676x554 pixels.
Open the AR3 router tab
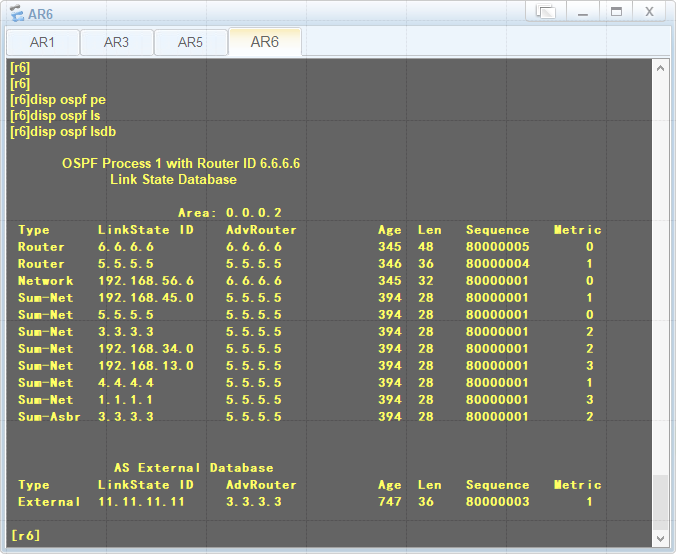coord(116,42)
